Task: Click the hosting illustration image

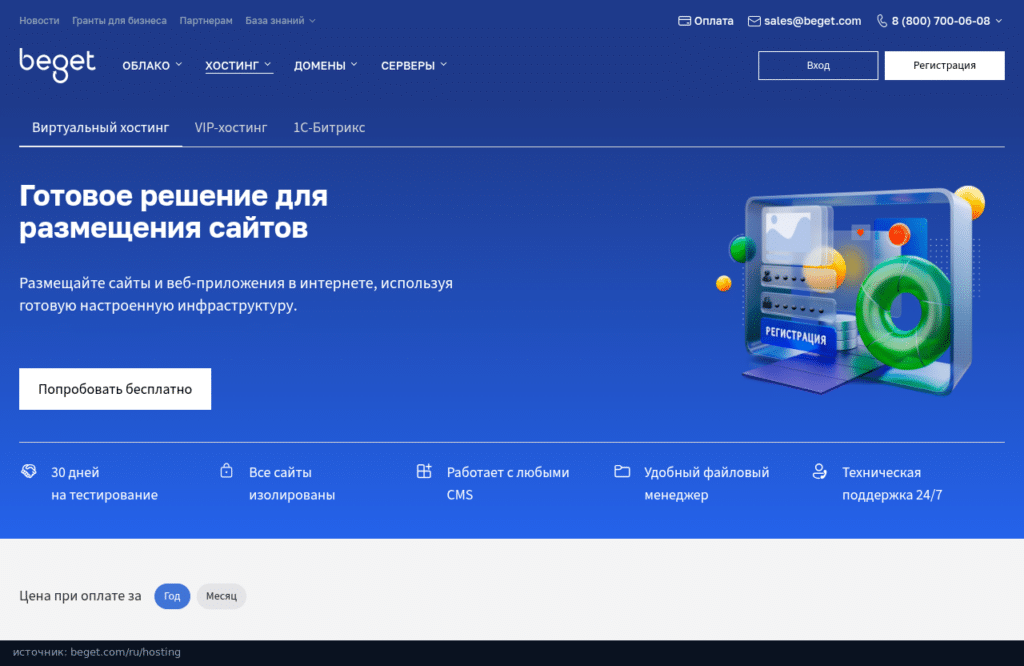Action: [x=851, y=291]
